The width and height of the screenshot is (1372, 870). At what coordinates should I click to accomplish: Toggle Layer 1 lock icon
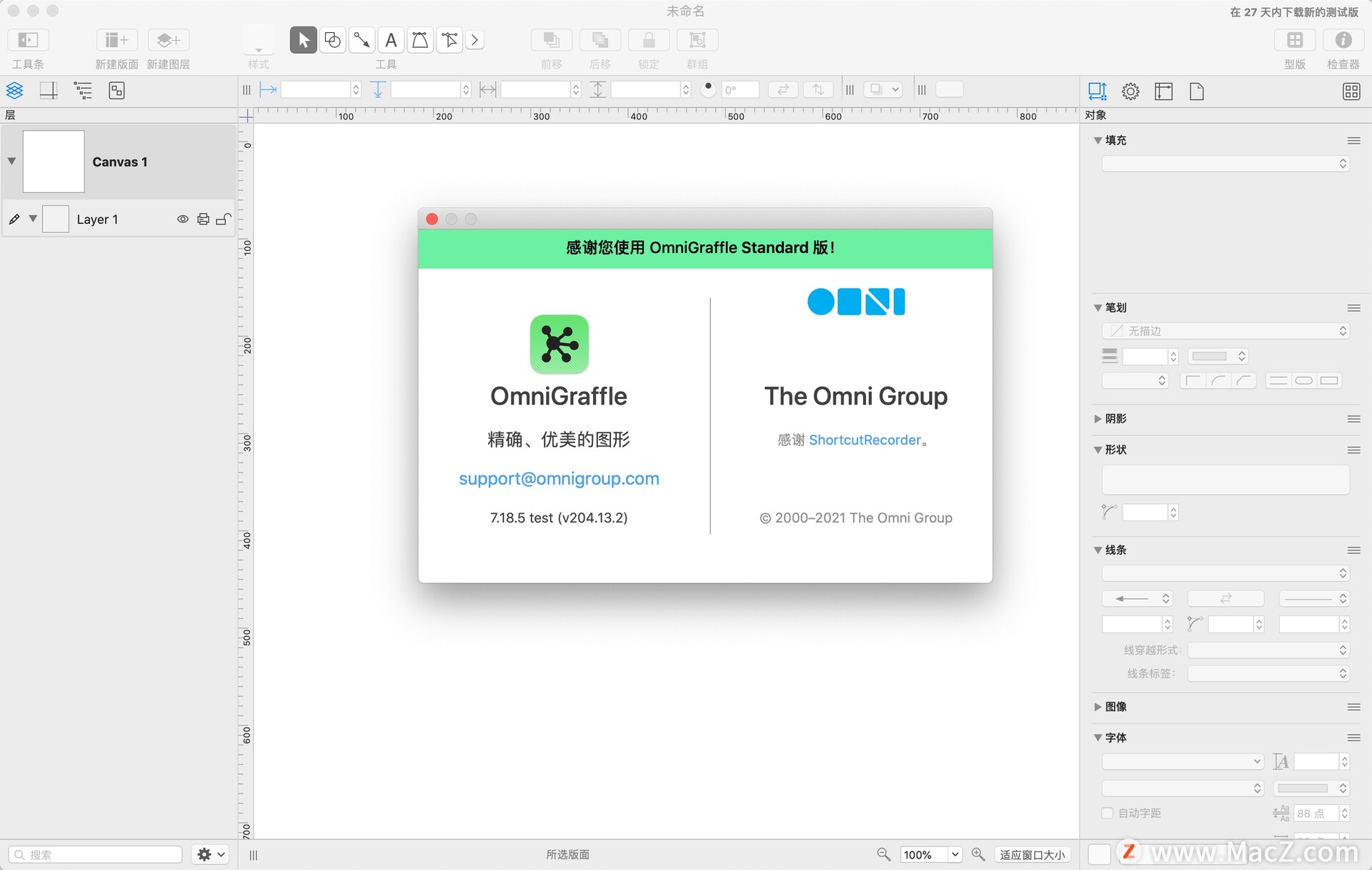pyautogui.click(x=224, y=219)
